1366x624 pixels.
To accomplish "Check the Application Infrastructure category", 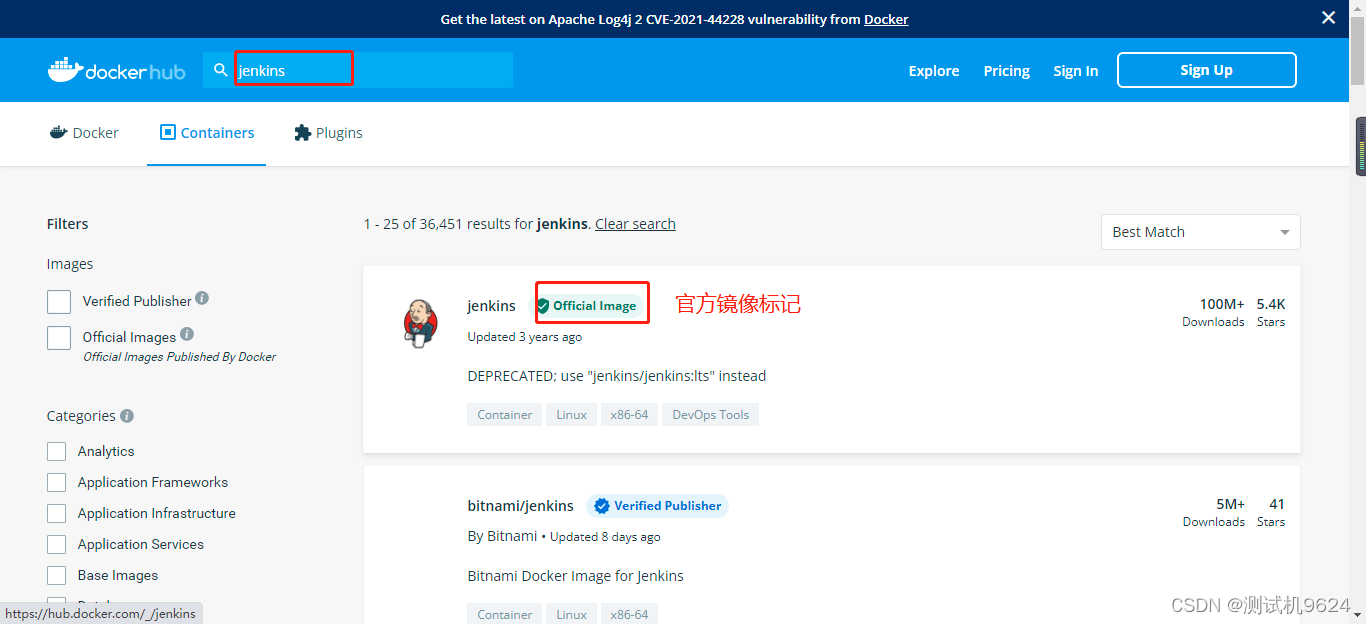I will click(57, 514).
